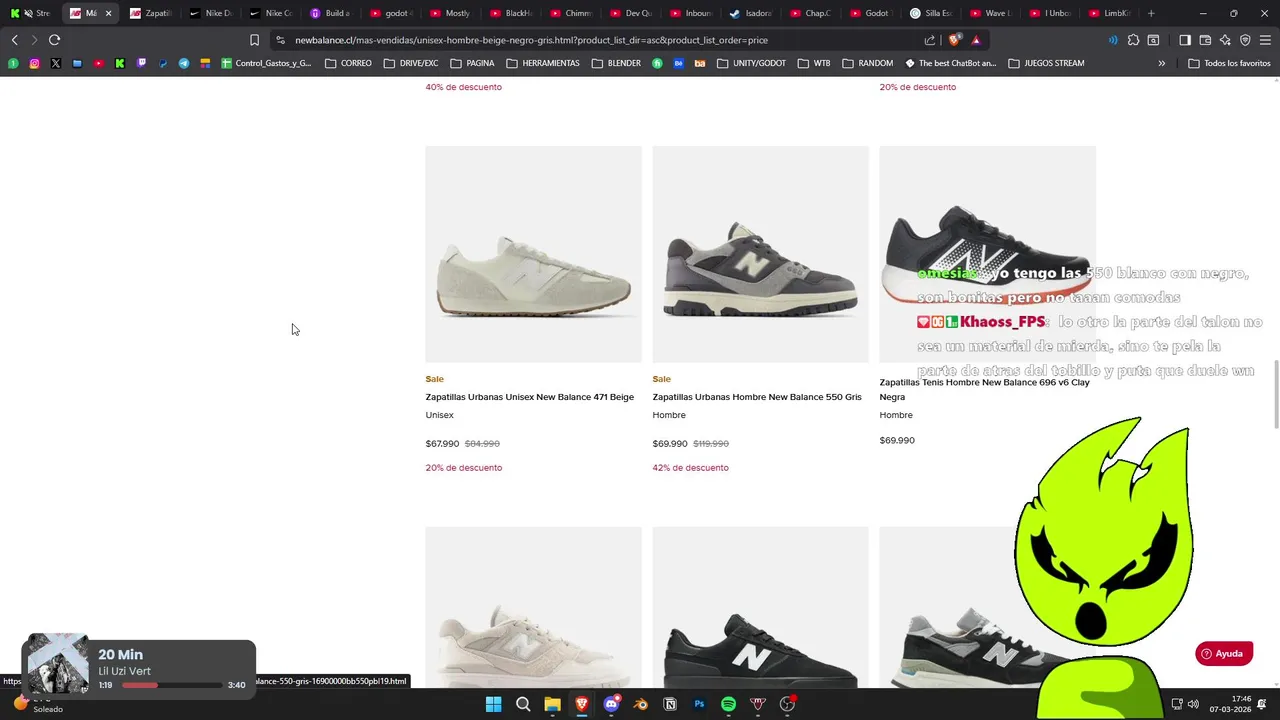The width and height of the screenshot is (1280, 720).
Task: Open Photoshop from the taskbar
Action: pos(699,704)
